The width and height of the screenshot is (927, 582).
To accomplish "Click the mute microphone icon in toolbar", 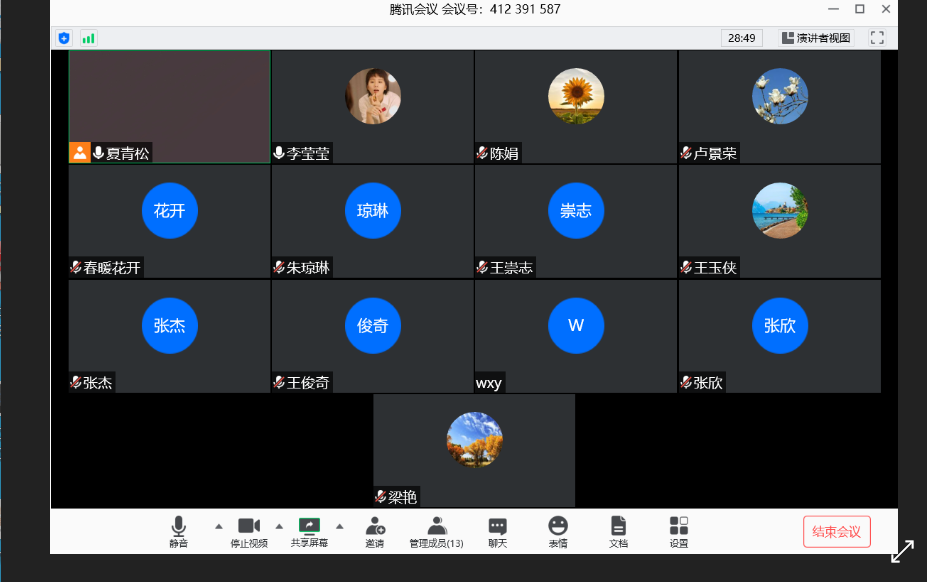I will click(x=179, y=525).
